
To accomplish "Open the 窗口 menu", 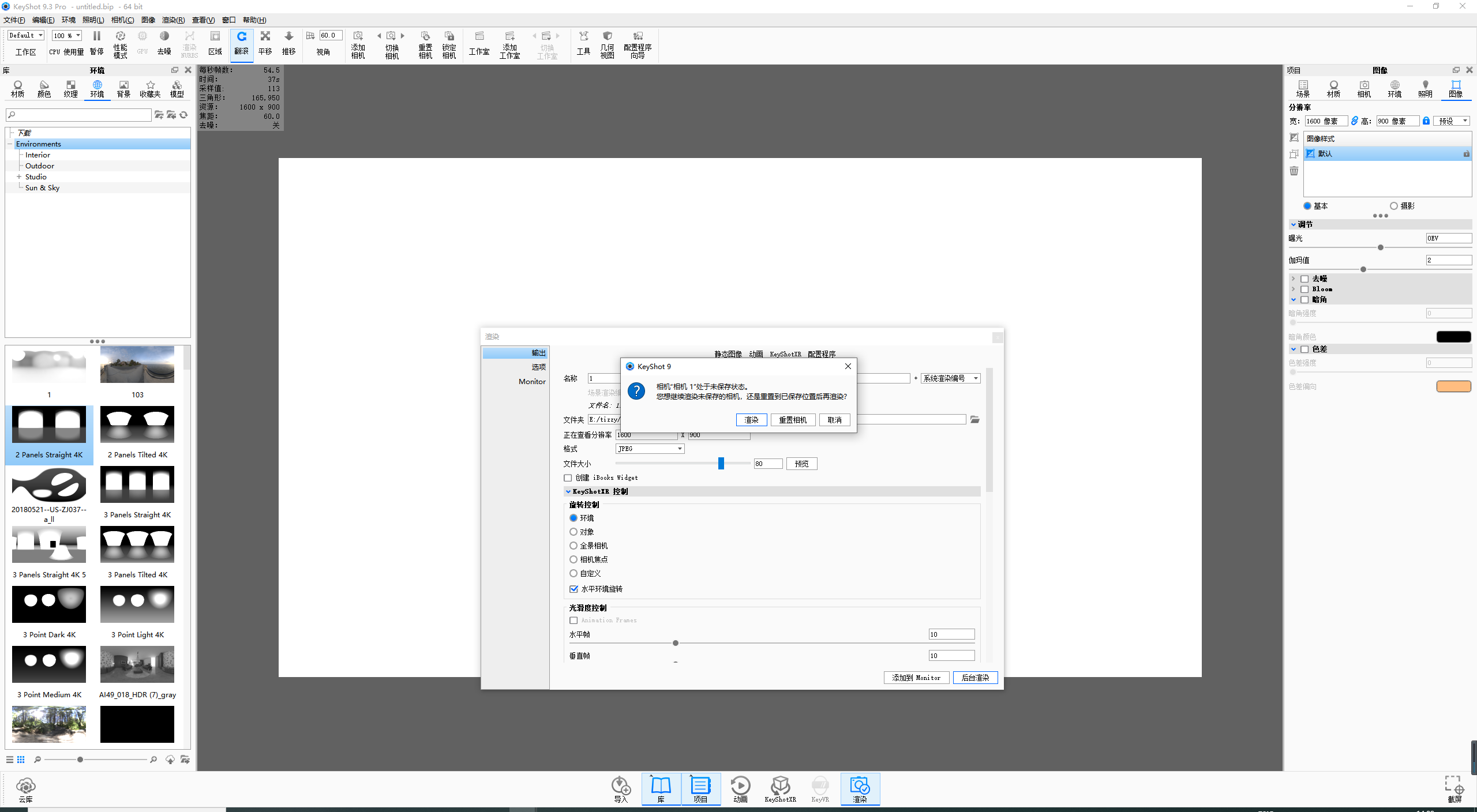I will coord(228,20).
